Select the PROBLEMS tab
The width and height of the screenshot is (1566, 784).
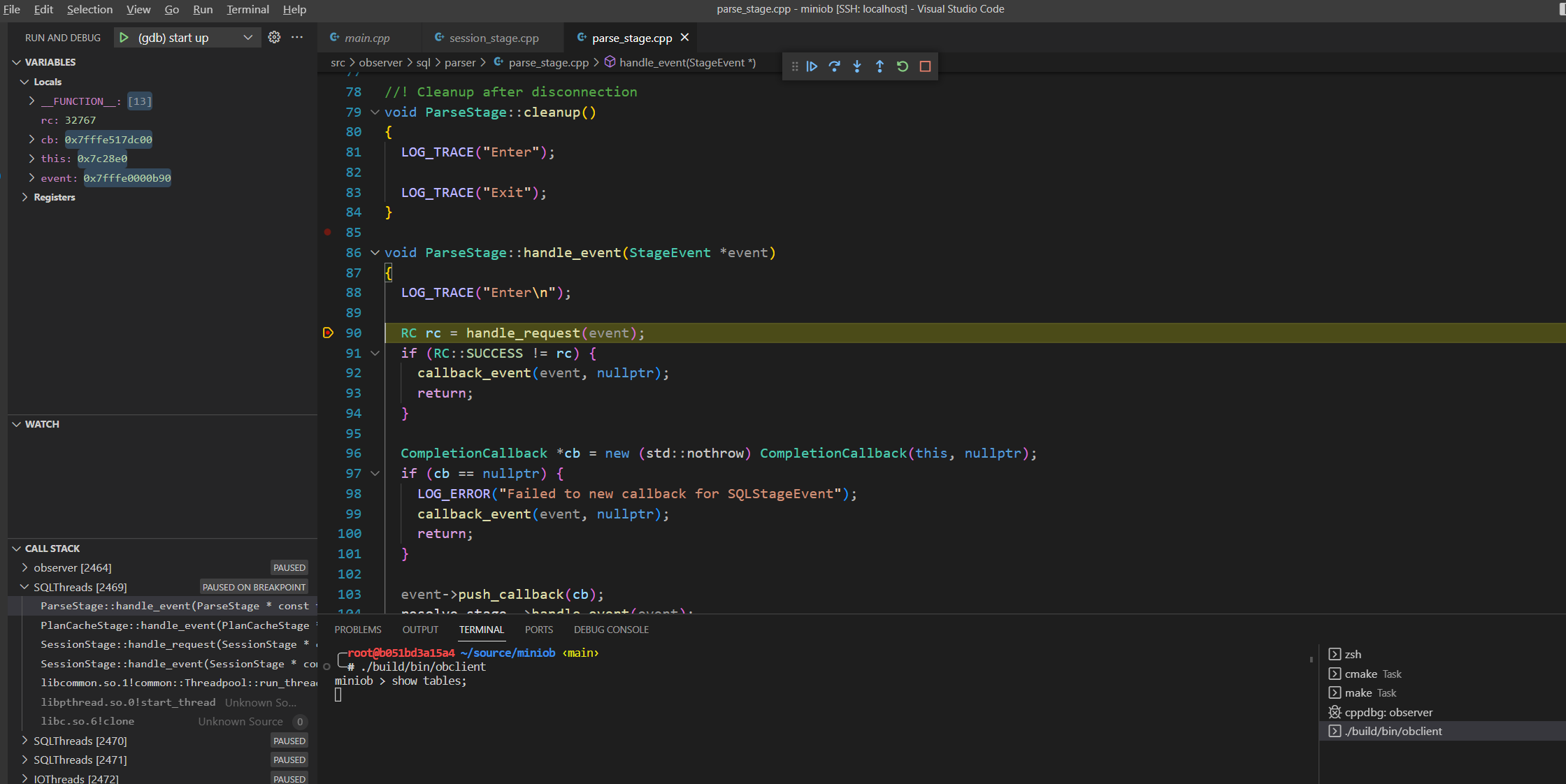coord(358,629)
